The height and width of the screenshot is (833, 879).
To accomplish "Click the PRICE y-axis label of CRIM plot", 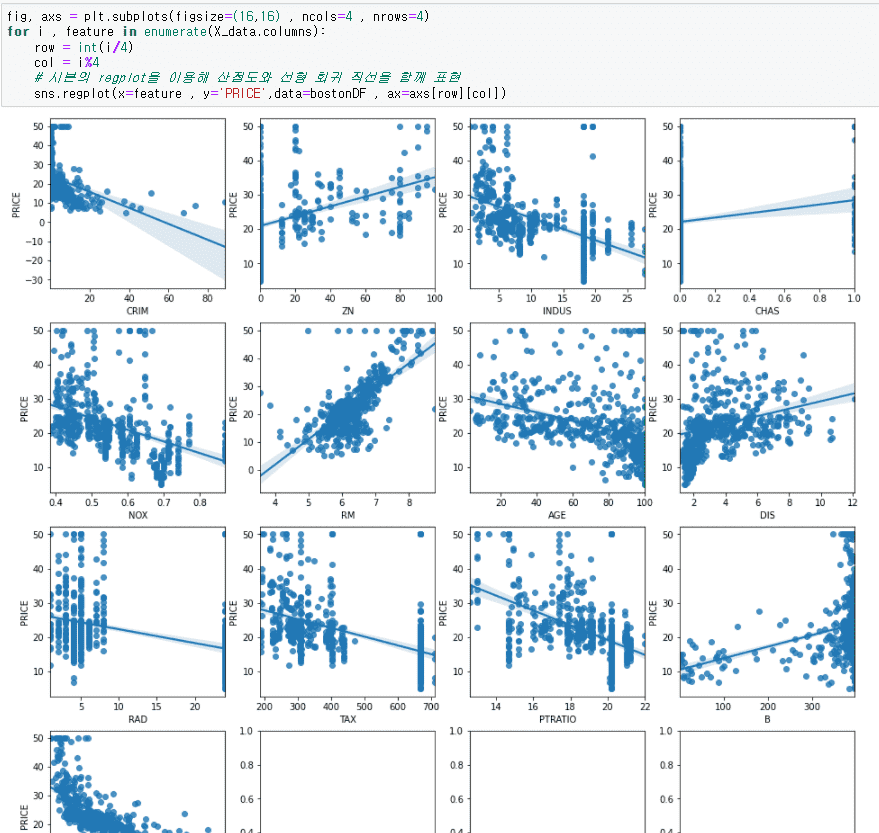I will click(16, 205).
